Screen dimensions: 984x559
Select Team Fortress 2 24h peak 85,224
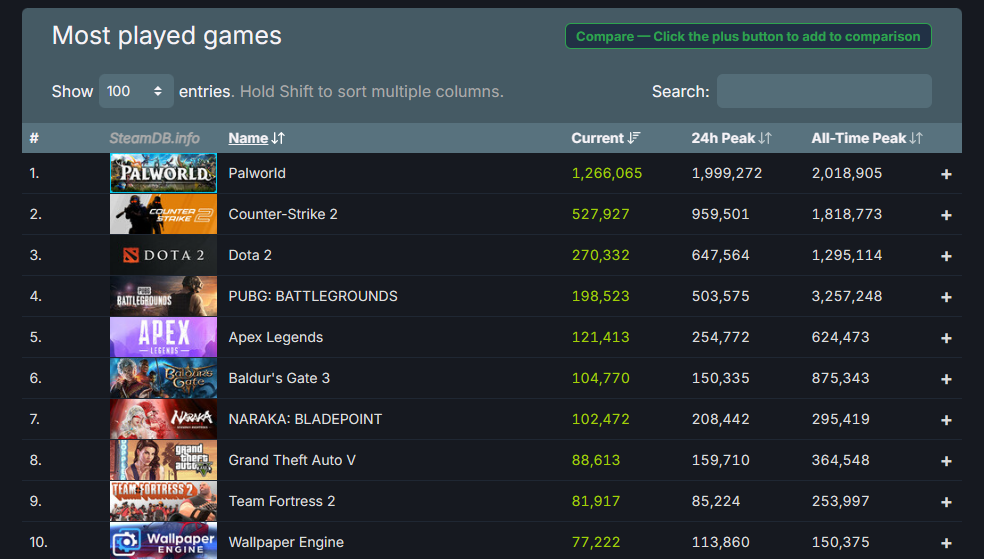[716, 501]
